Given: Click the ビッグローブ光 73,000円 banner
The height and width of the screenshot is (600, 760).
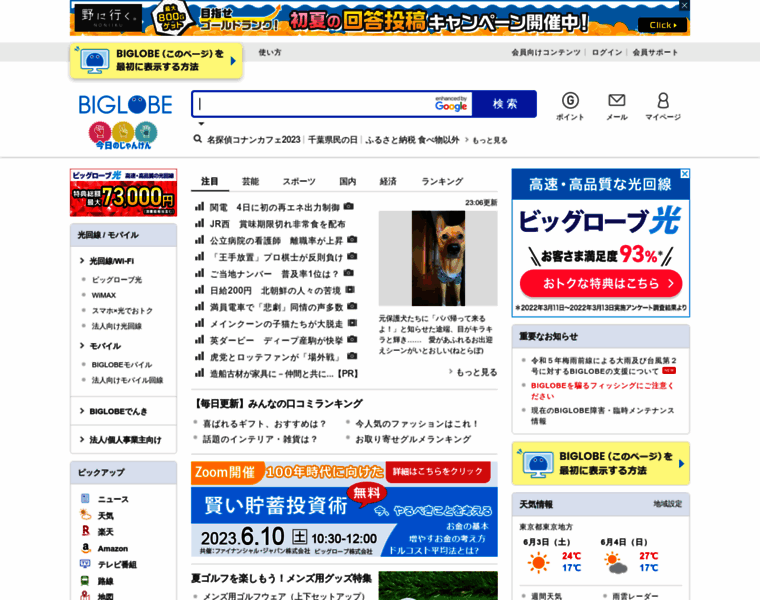Looking at the screenshot, I should coord(124,192).
